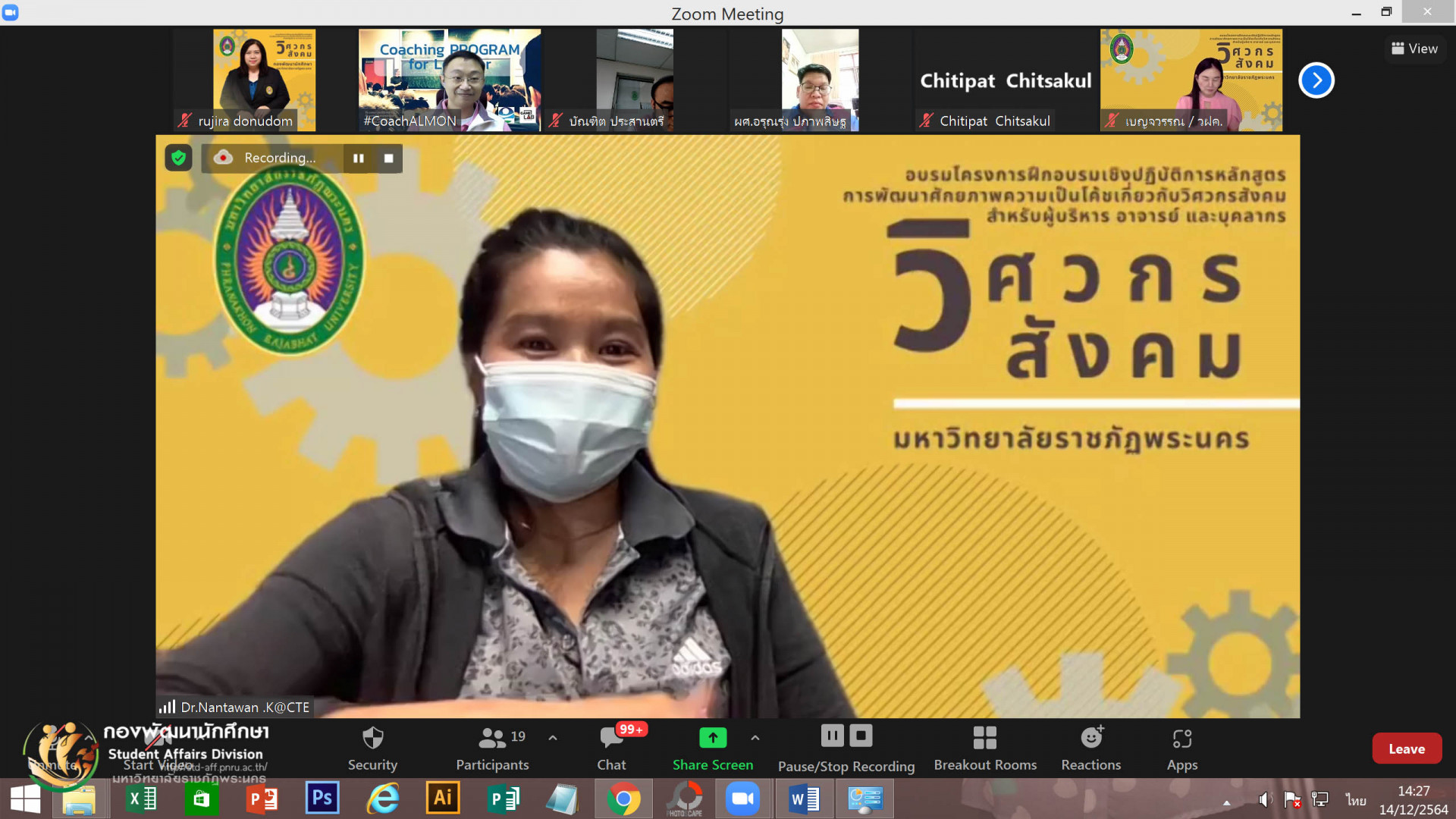Select rujira donudom participant thumbnail

(264, 80)
